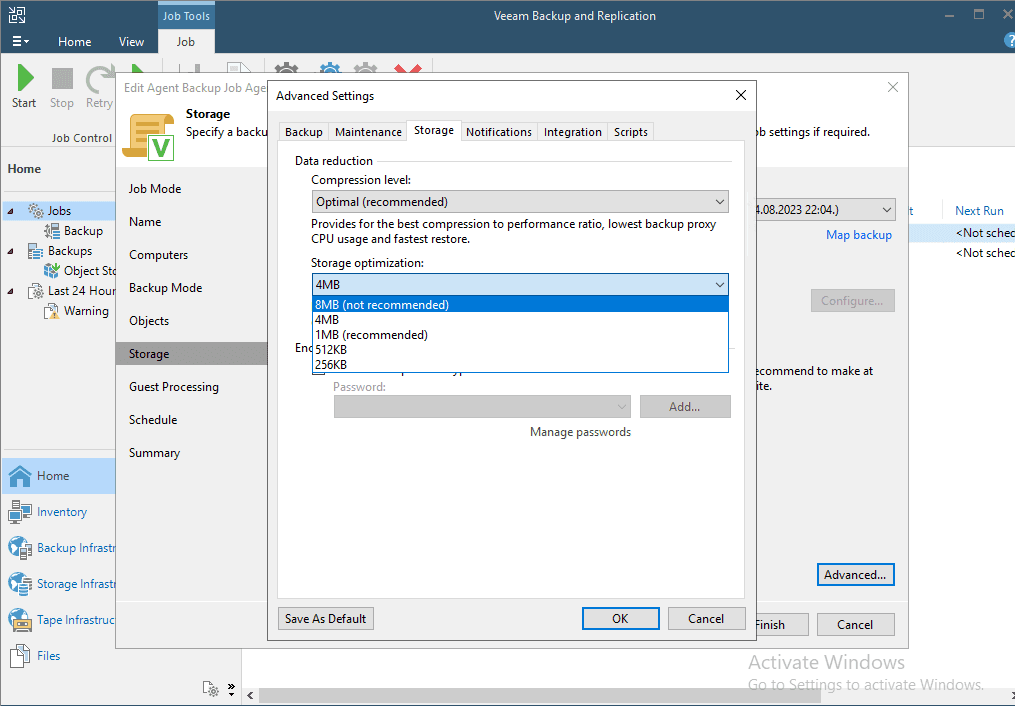Expand navigation pane overflow chevron

tap(231, 689)
